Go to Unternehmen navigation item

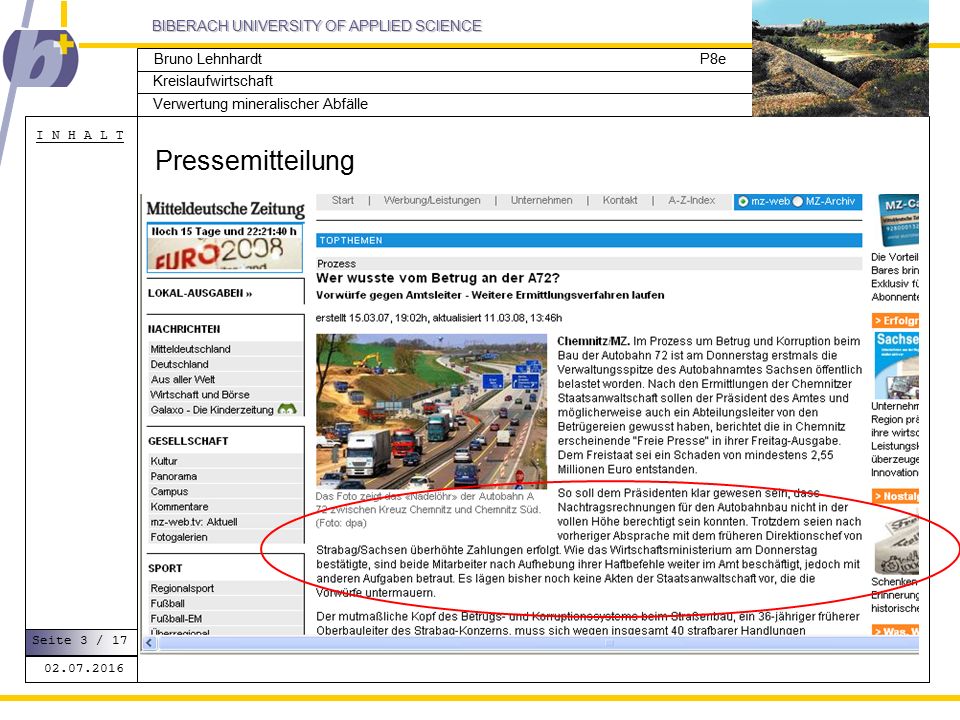[x=541, y=200]
